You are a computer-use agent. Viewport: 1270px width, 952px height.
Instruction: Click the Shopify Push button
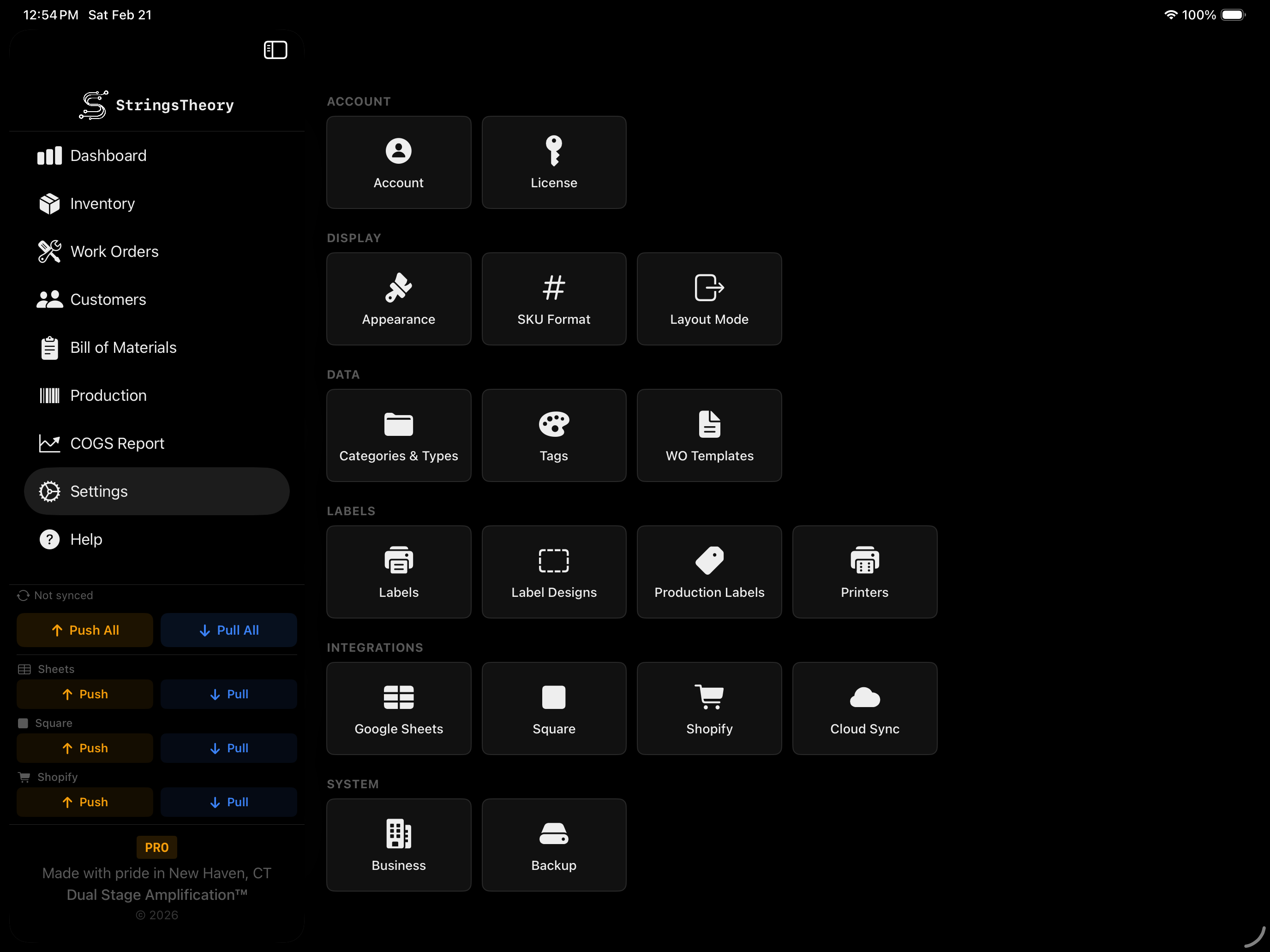click(x=84, y=802)
